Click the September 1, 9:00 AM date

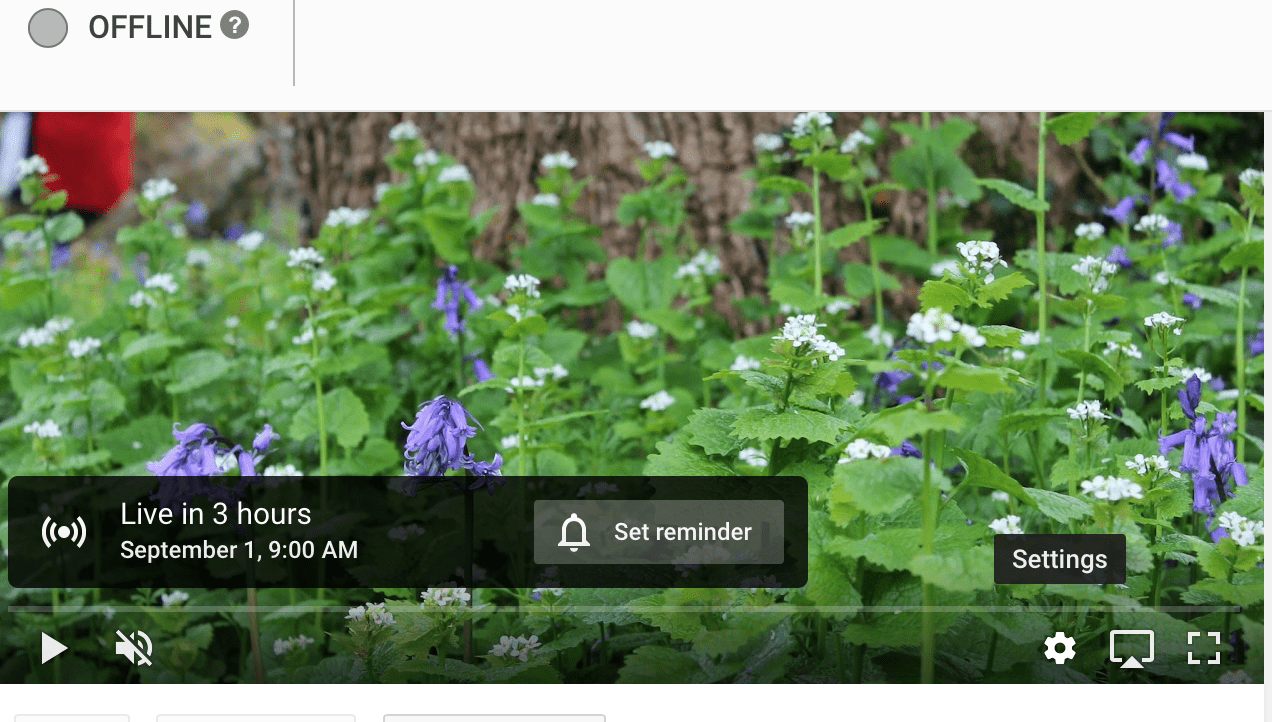pos(239,550)
